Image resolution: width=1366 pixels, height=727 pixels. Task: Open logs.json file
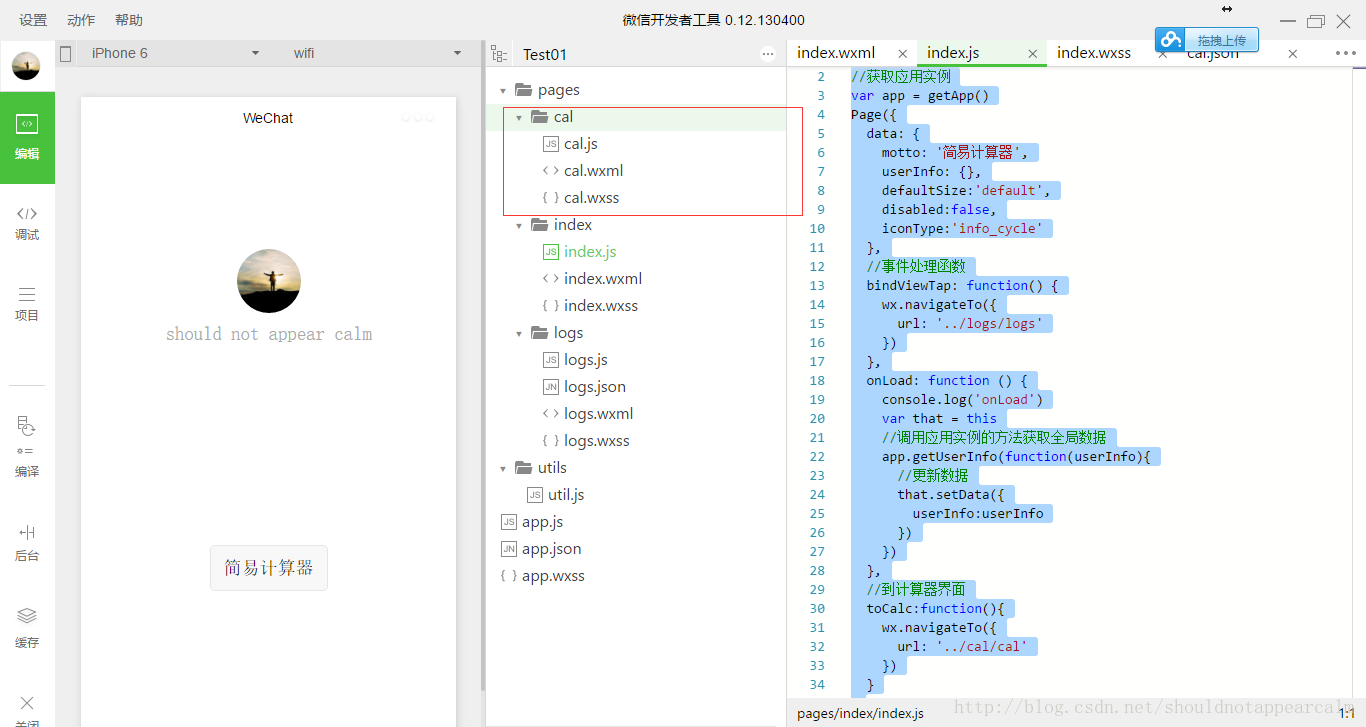595,387
